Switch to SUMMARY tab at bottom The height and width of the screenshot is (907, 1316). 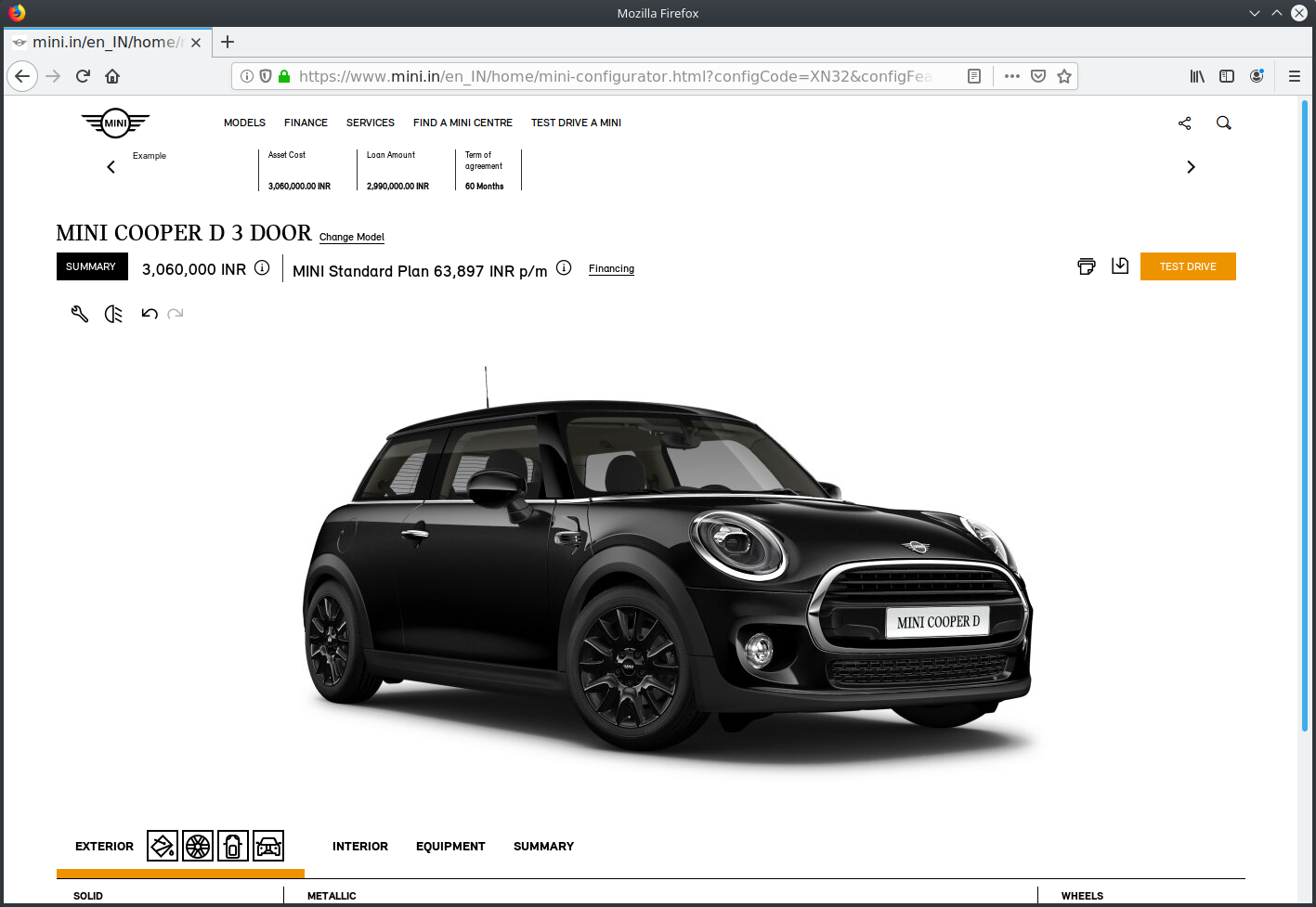point(543,847)
